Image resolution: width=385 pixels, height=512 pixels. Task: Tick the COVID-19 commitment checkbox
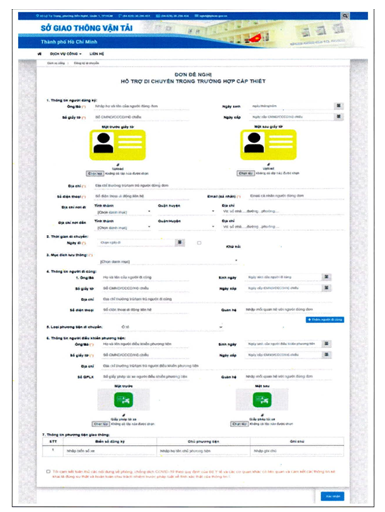(48, 471)
